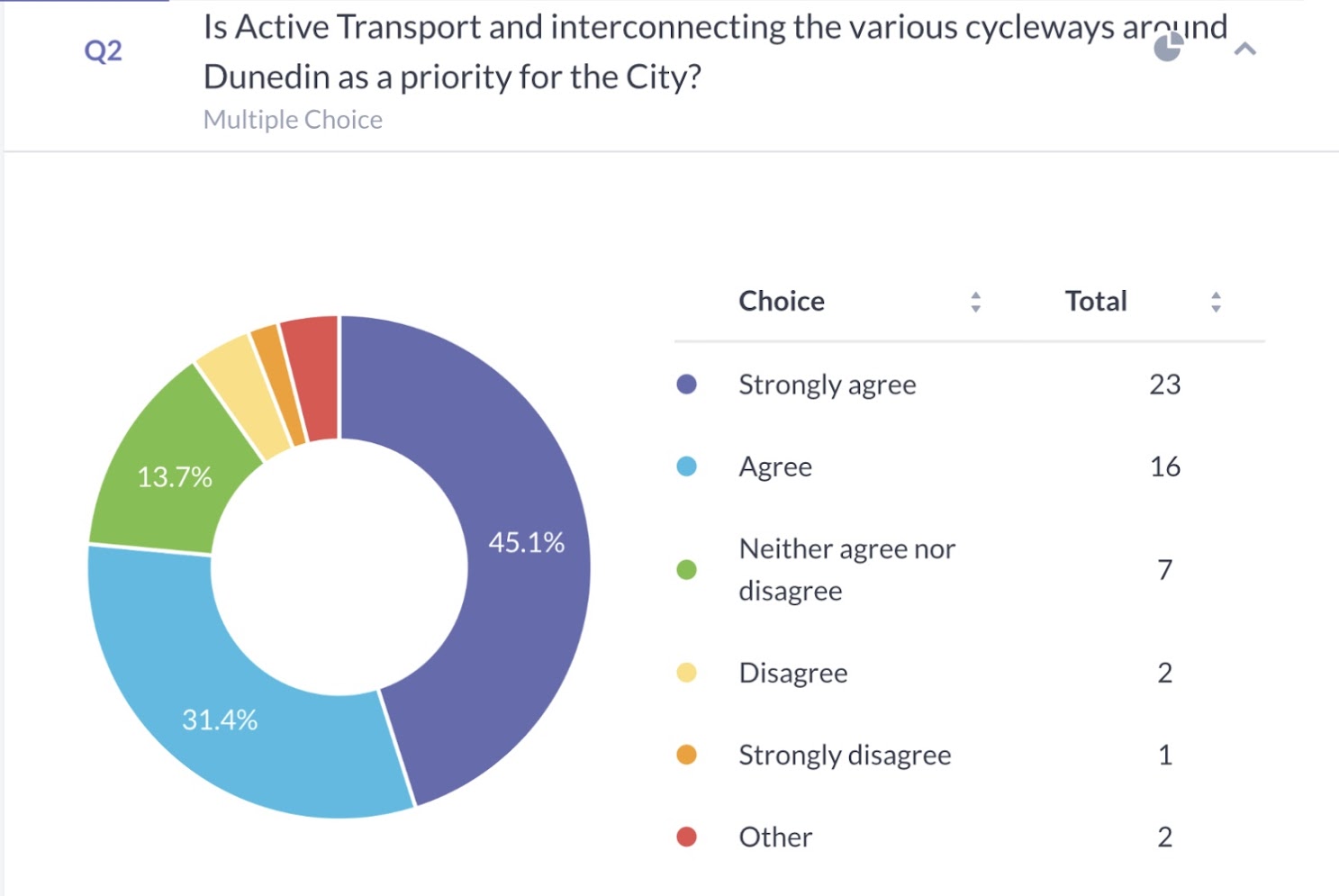The image size is (1339, 896).
Task: Click the green Neither agree legend dot
Action: (x=686, y=569)
